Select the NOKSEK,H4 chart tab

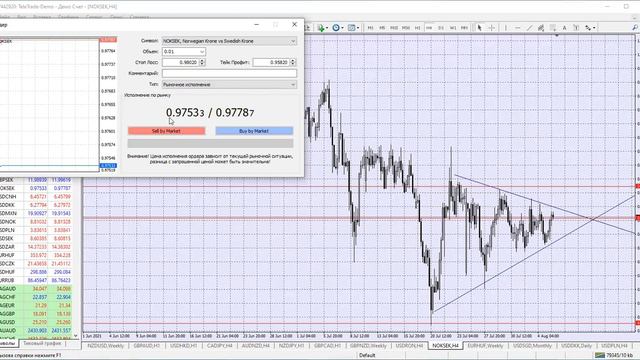pyautogui.click(x=445, y=346)
